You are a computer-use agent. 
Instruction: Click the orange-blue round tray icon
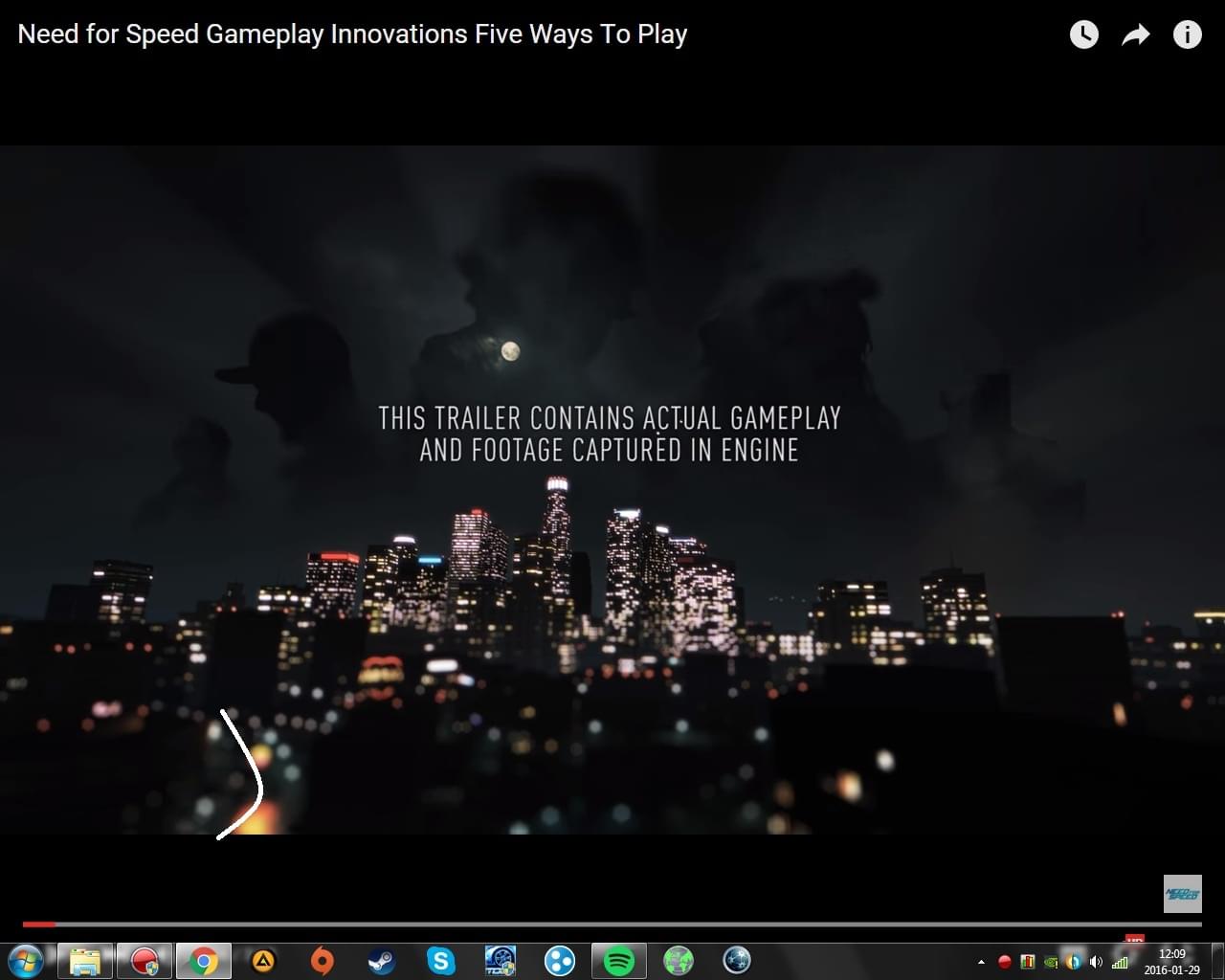pos(1074,962)
